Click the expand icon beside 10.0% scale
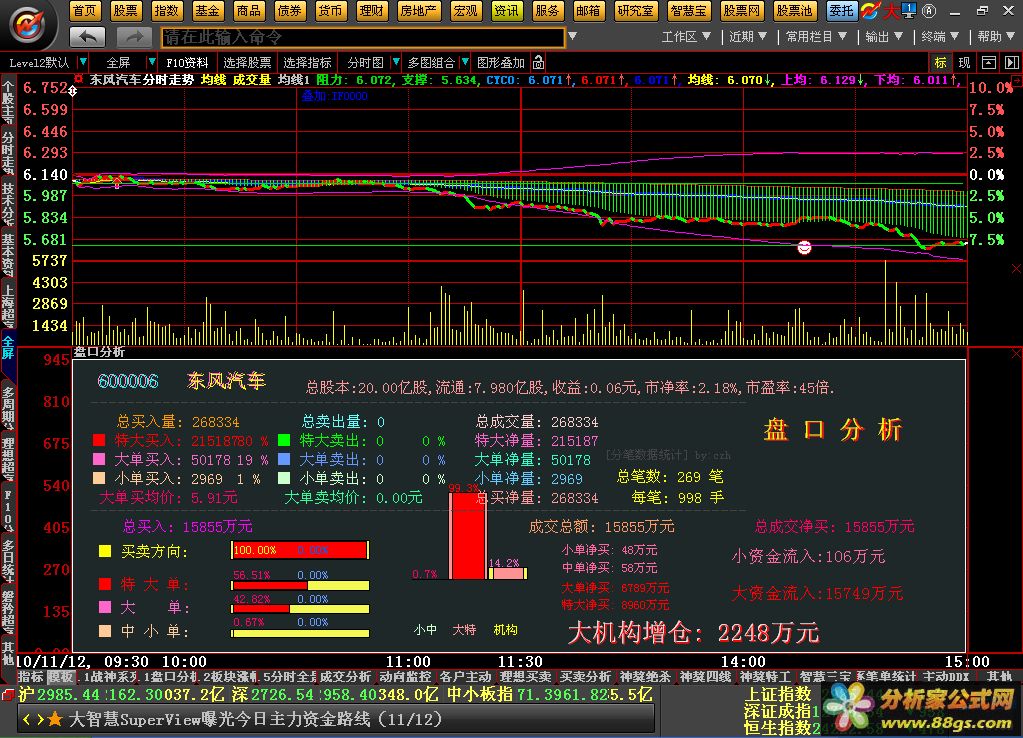 [x=1016, y=81]
